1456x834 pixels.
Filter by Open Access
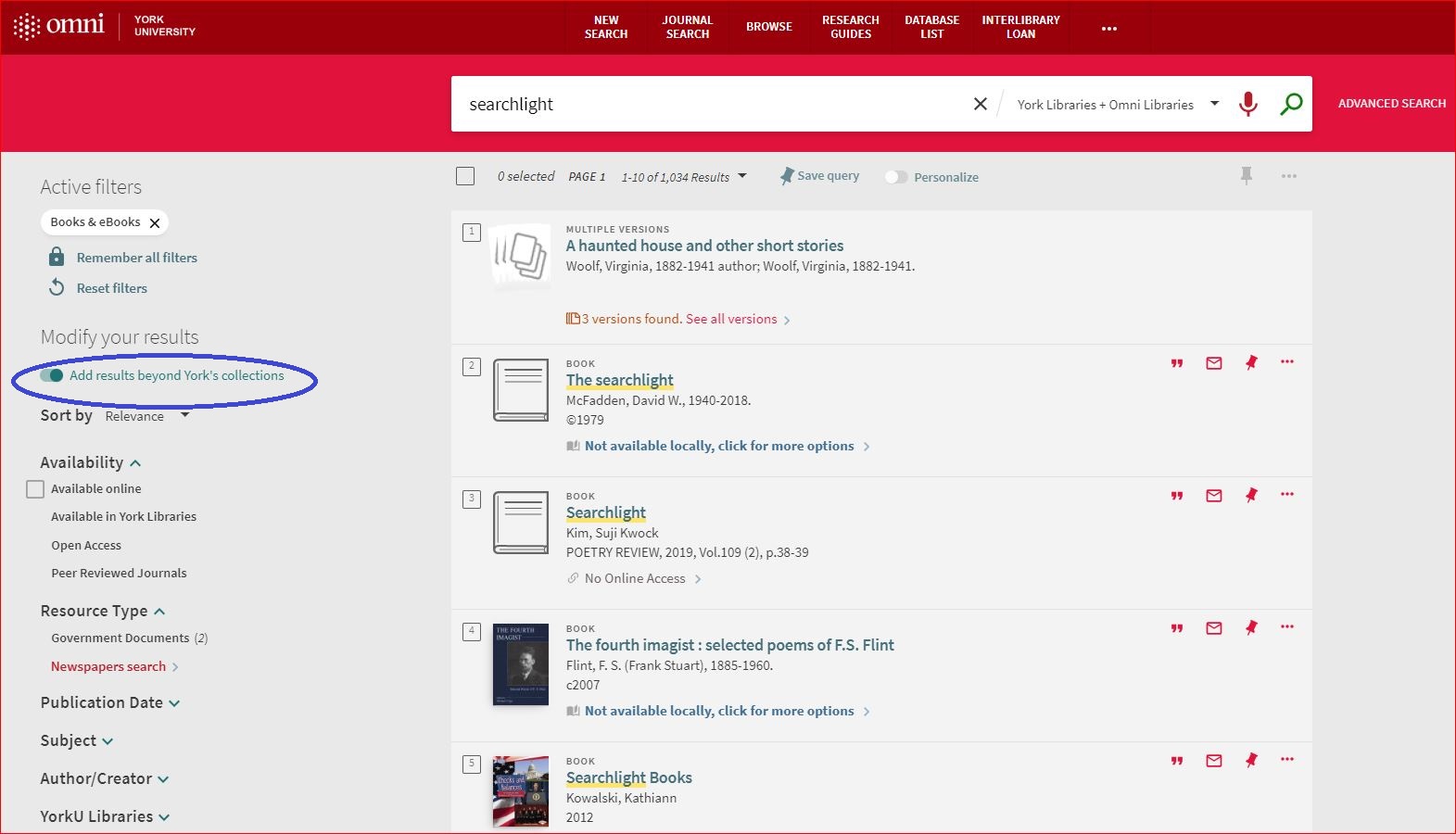(86, 545)
